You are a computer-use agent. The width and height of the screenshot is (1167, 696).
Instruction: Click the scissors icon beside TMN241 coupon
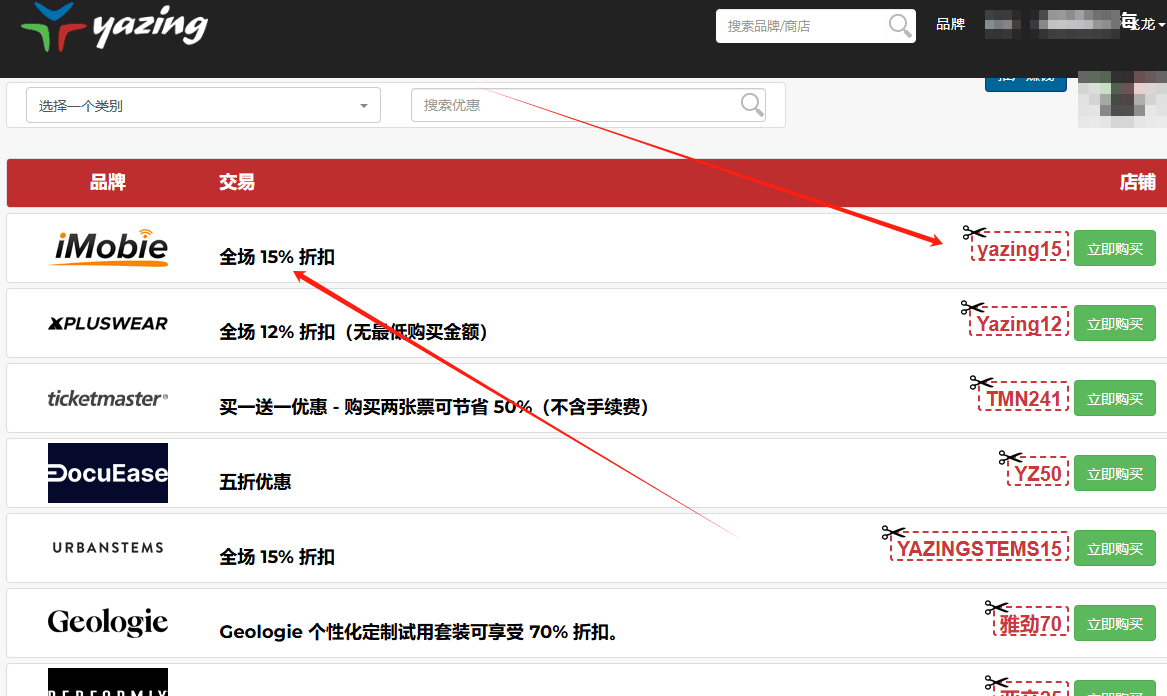981,383
